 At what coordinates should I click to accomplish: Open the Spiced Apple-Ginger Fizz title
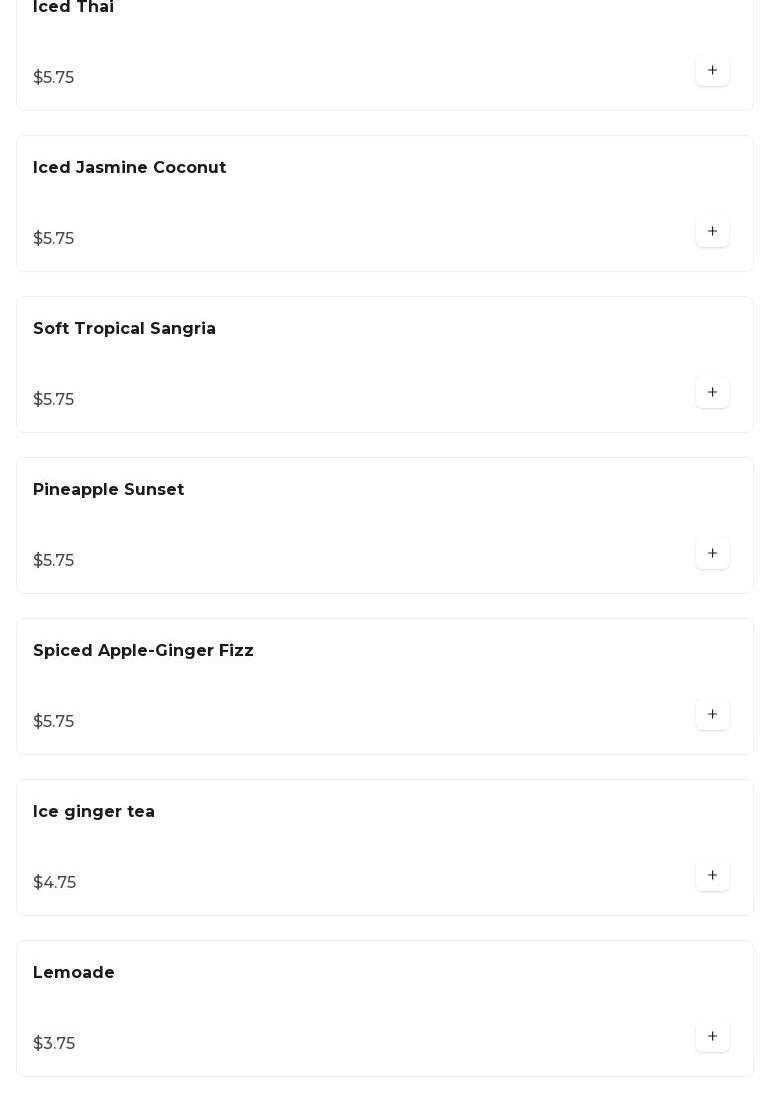coord(143,651)
